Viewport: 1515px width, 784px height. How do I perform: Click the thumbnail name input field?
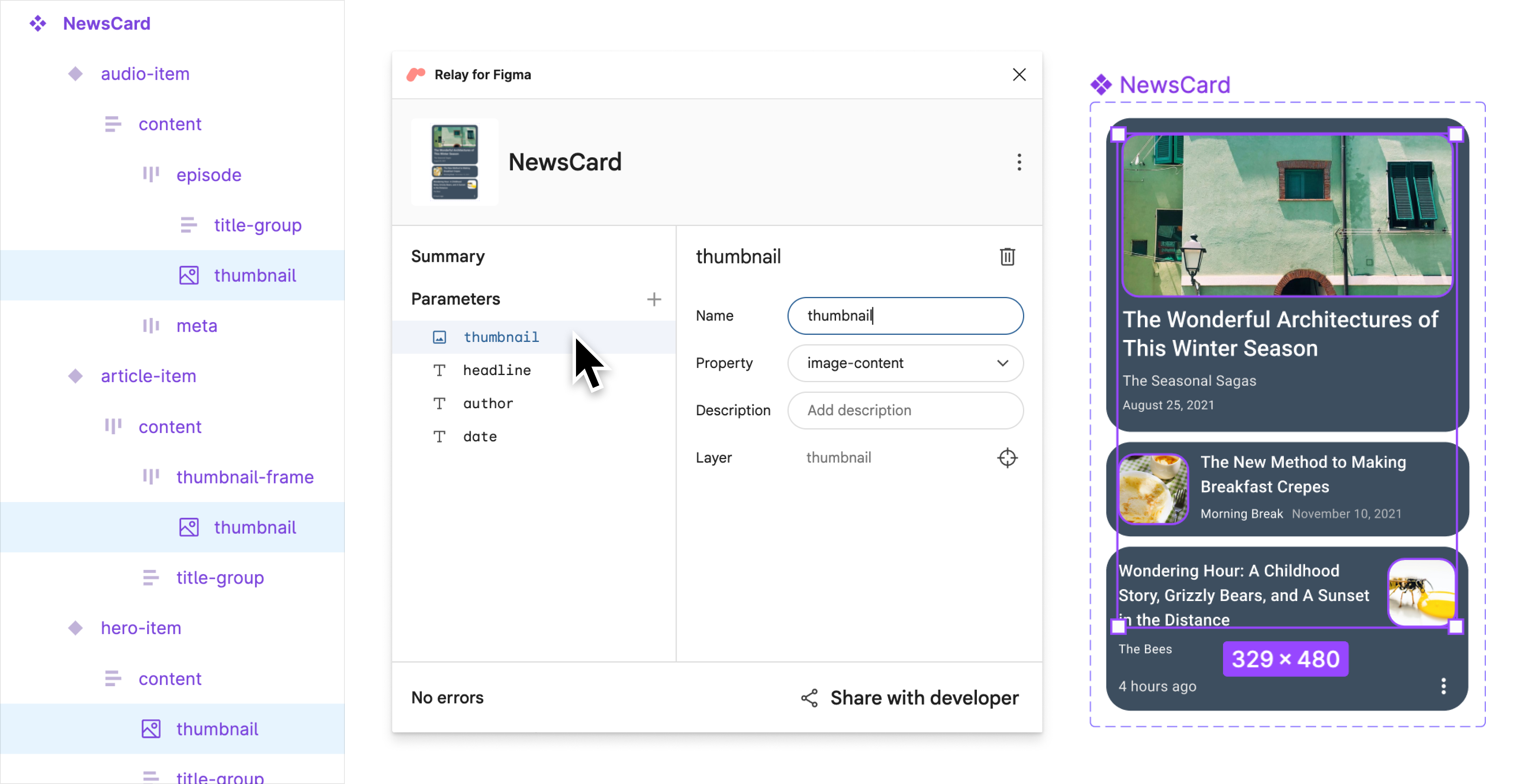pos(905,316)
